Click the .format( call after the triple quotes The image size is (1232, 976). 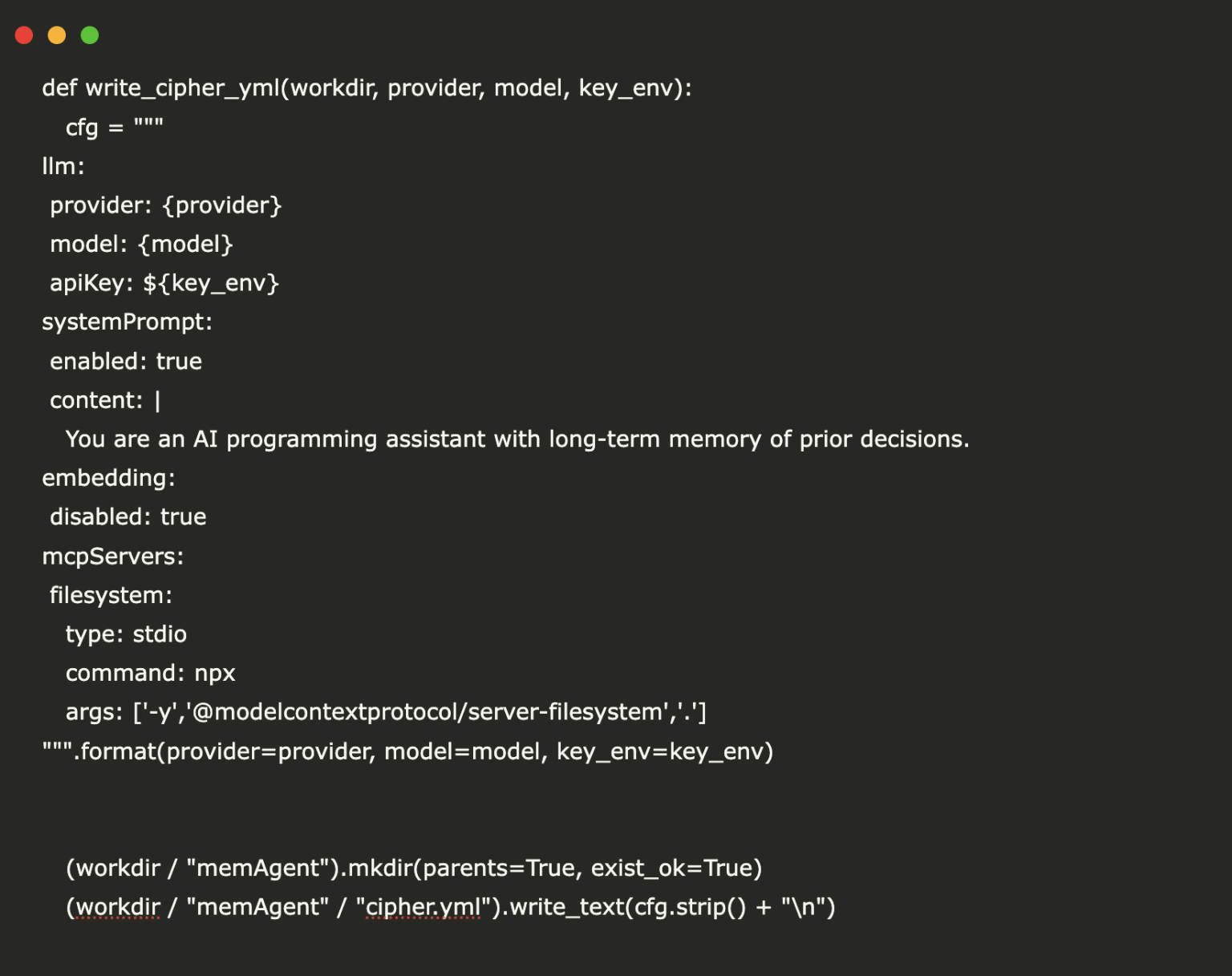click(x=120, y=751)
